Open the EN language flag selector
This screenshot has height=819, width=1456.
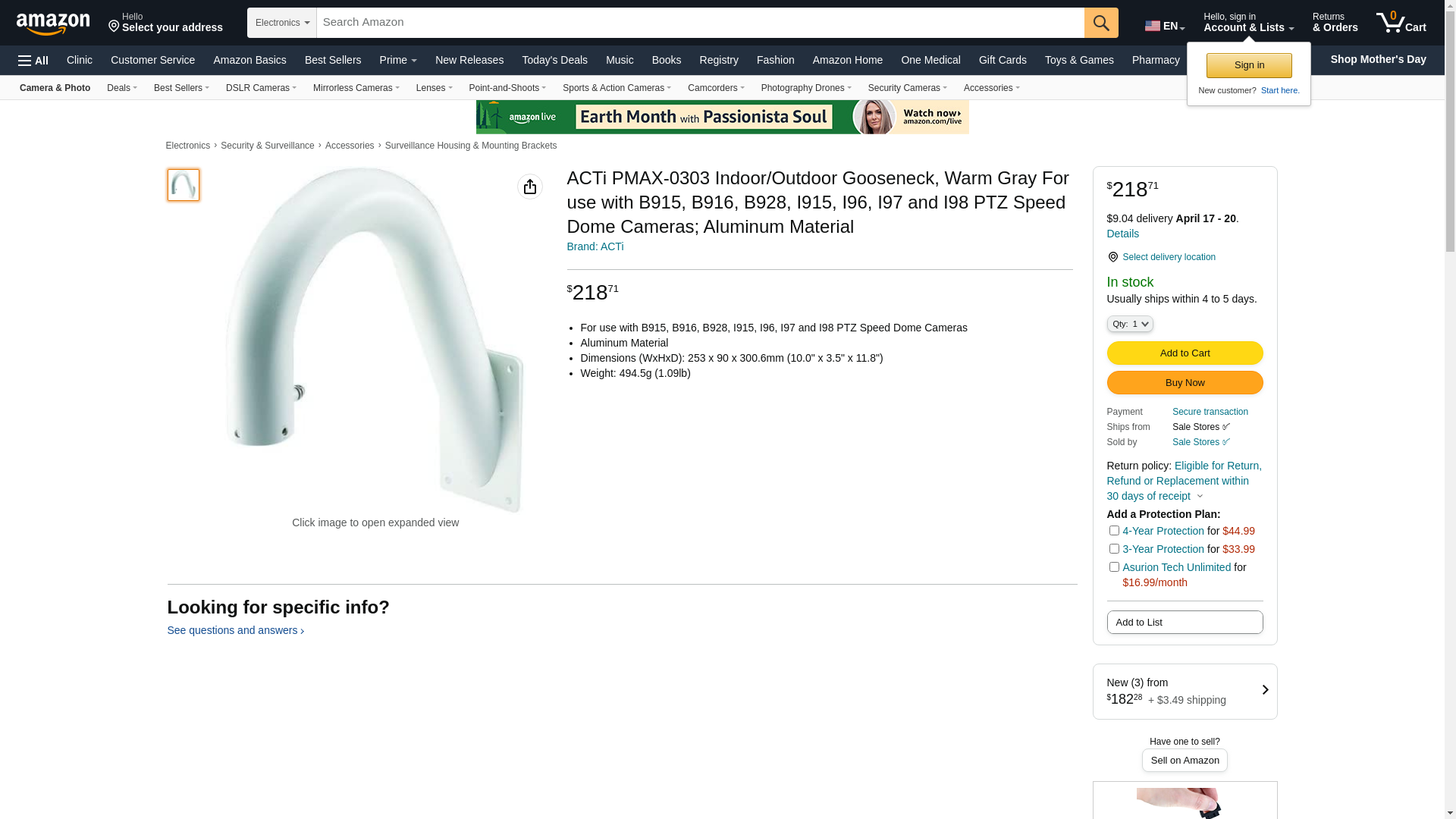tap(1165, 26)
